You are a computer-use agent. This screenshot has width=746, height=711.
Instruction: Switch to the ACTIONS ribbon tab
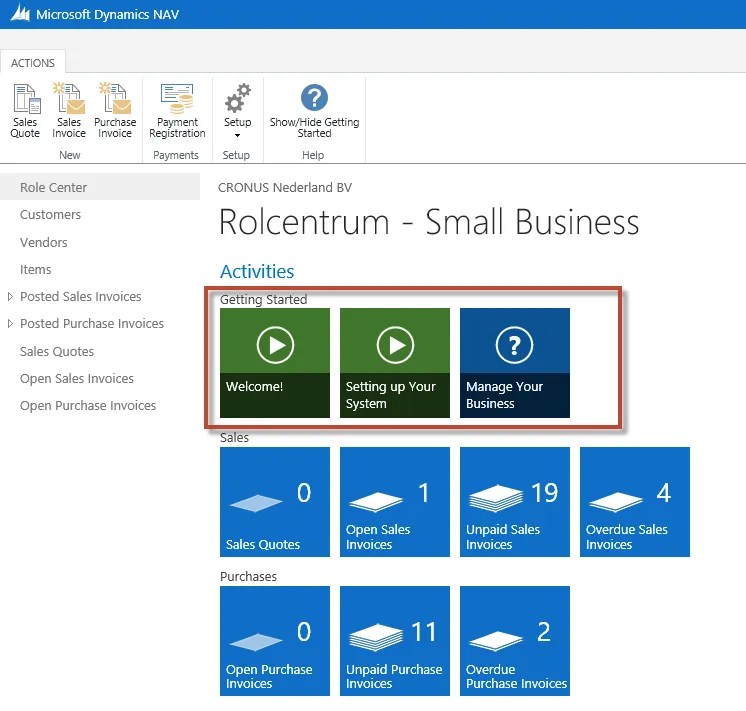[33, 63]
